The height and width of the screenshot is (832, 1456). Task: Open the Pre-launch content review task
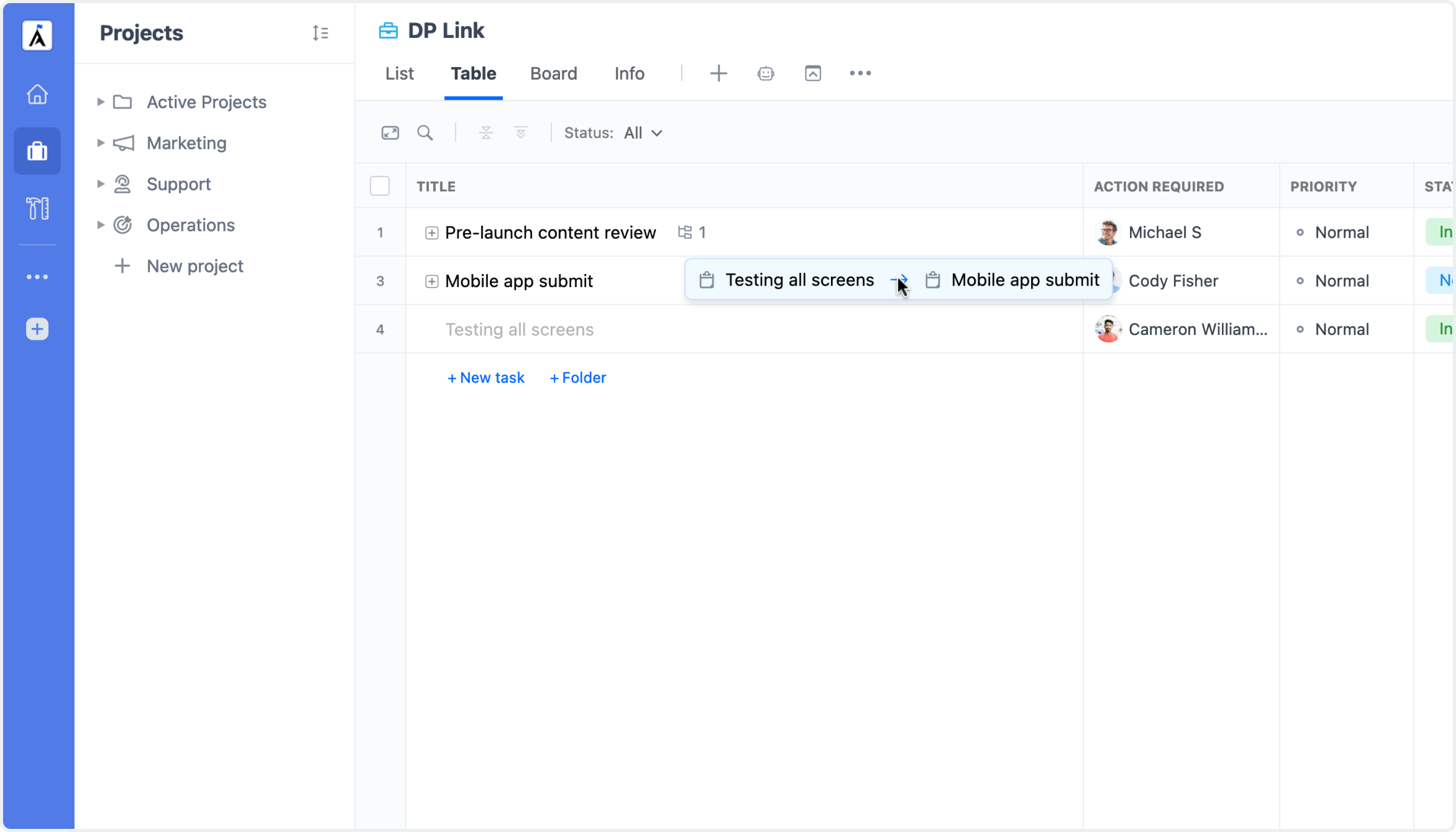pos(550,232)
